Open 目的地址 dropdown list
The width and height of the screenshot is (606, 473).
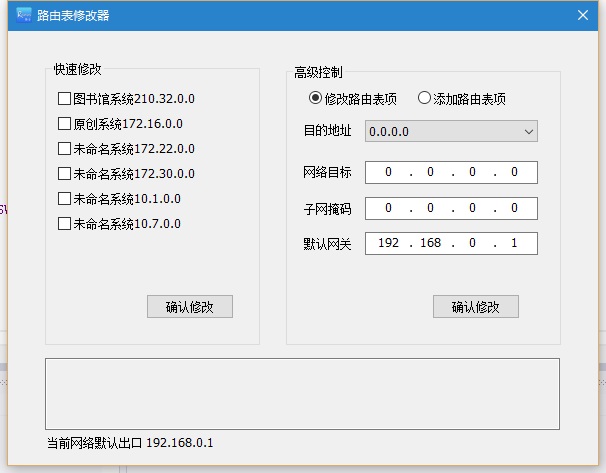(451, 131)
